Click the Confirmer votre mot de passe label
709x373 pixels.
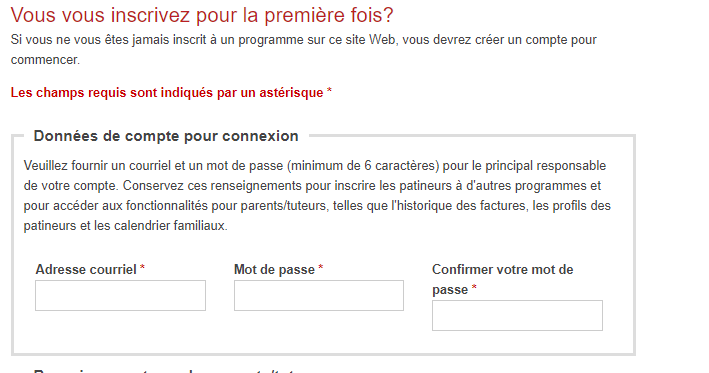[x=502, y=279]
